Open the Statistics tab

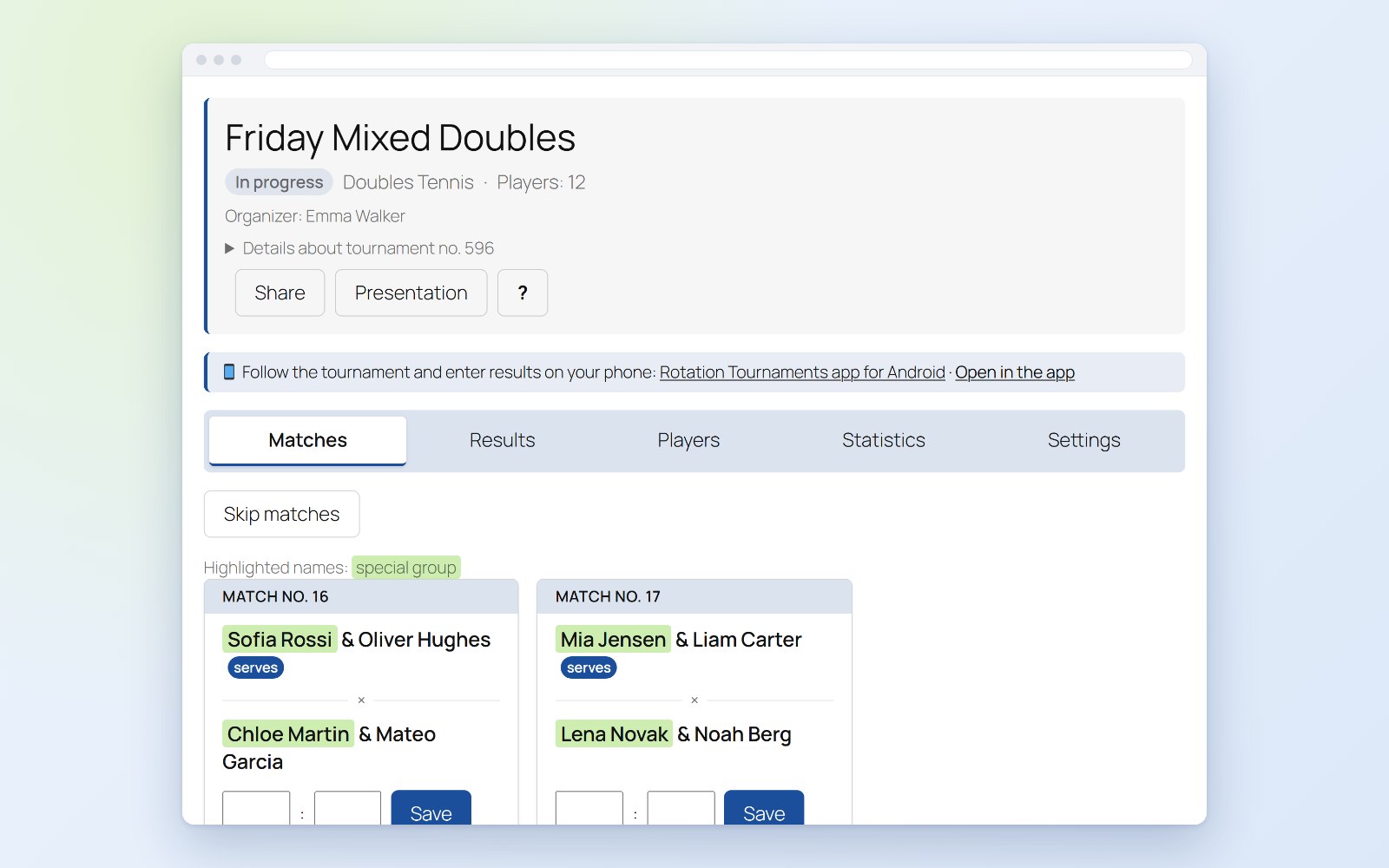click(x=884, y=440)
